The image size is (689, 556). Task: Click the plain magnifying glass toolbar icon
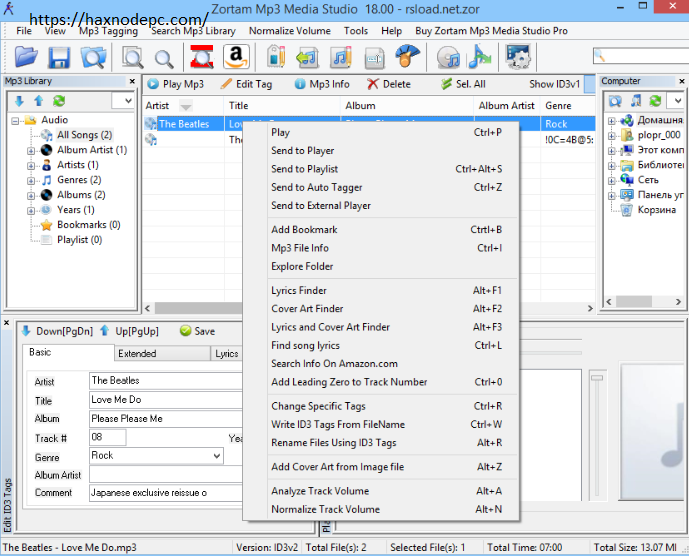(x=164, y=58)
